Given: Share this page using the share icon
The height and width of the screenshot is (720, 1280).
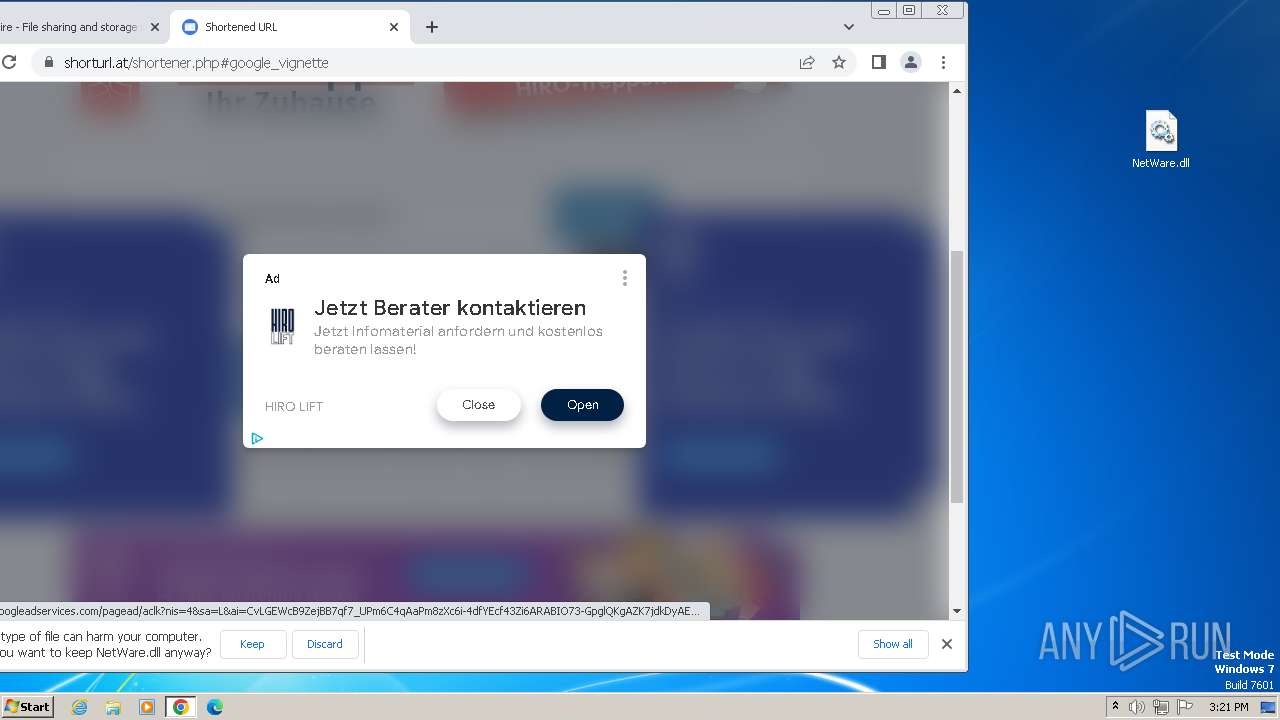Looking at the screenshot, I should (x=807, y=62).
